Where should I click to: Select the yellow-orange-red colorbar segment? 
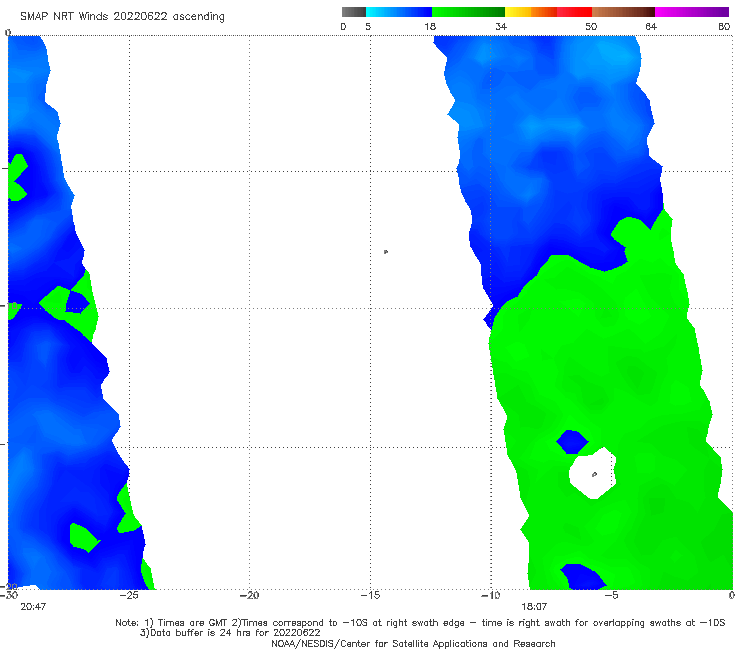(x=548, y=12)
